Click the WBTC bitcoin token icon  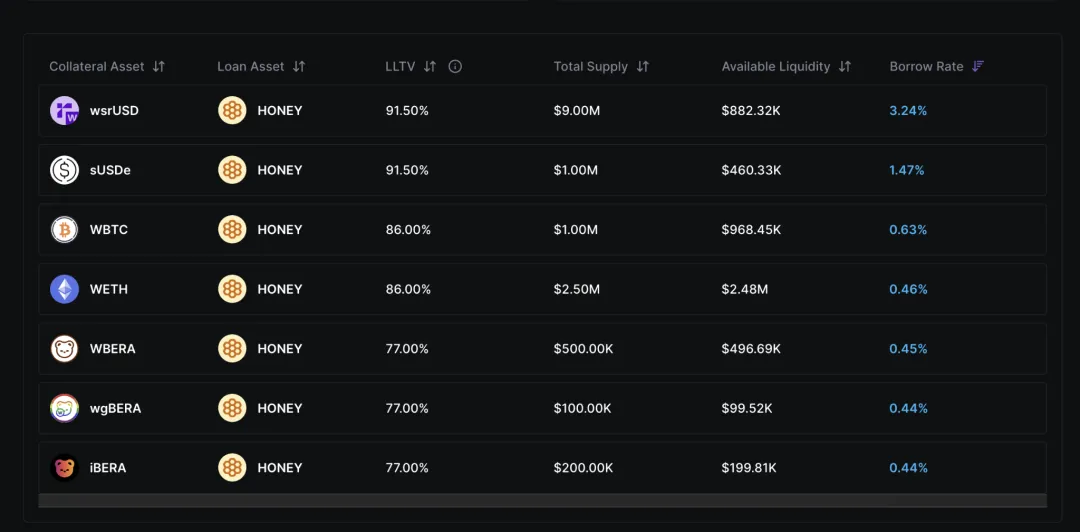pos(64,230)
